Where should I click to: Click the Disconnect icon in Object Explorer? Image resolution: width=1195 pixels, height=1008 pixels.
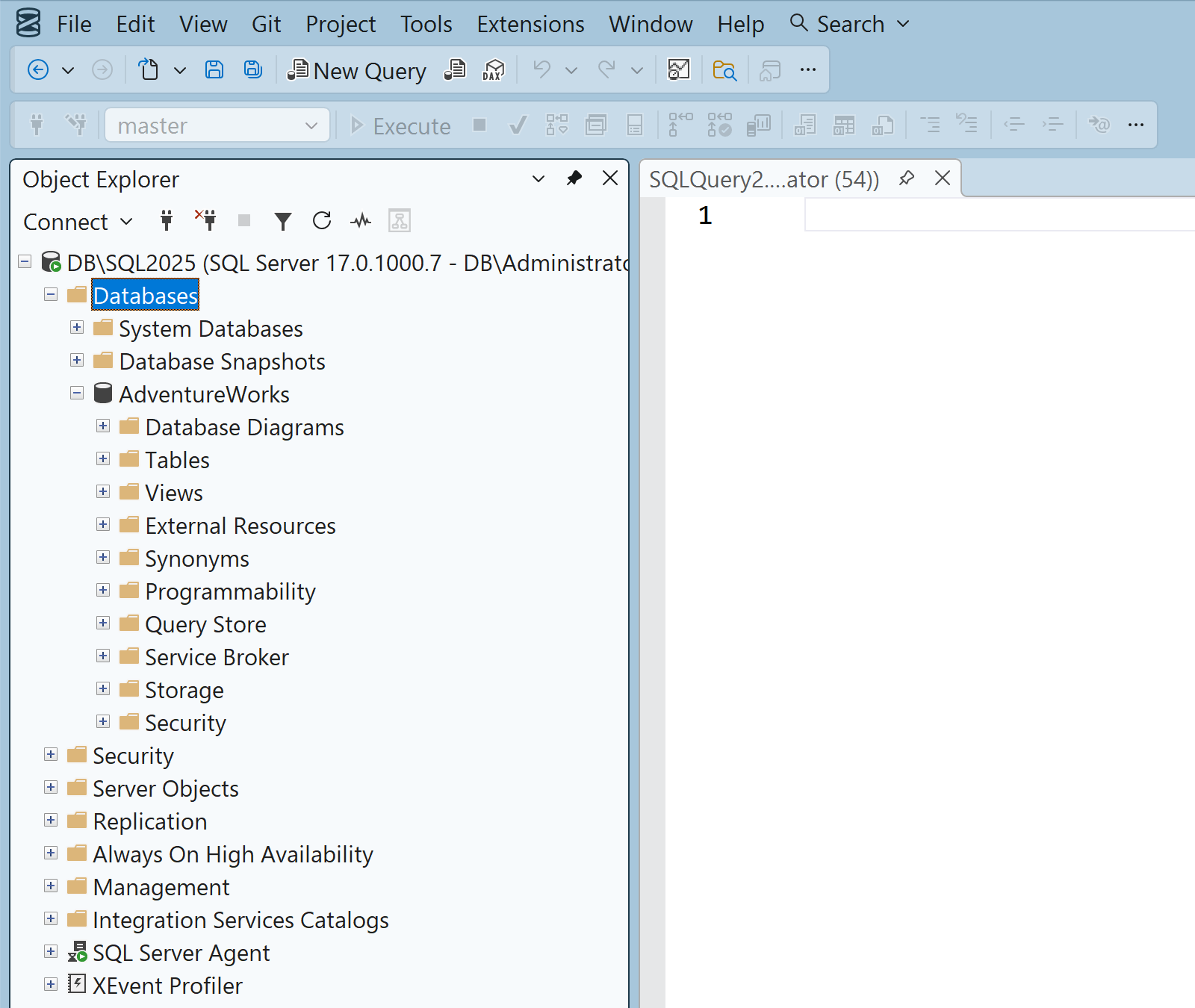point(205,220)
